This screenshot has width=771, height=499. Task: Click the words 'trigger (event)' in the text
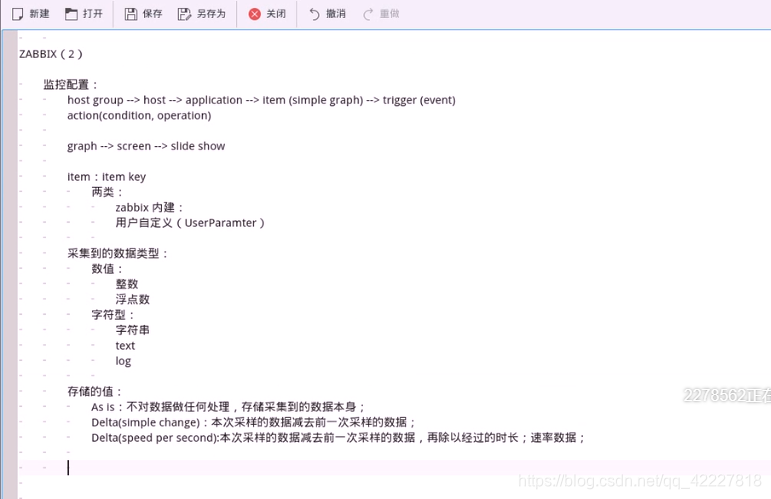coord(419,100)
